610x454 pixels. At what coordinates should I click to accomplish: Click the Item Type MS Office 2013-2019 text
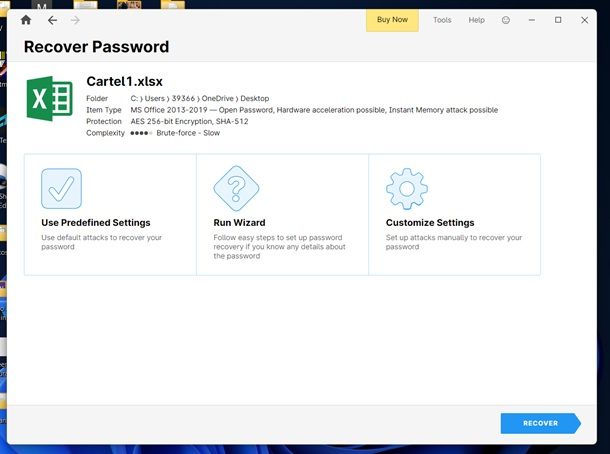314,110
